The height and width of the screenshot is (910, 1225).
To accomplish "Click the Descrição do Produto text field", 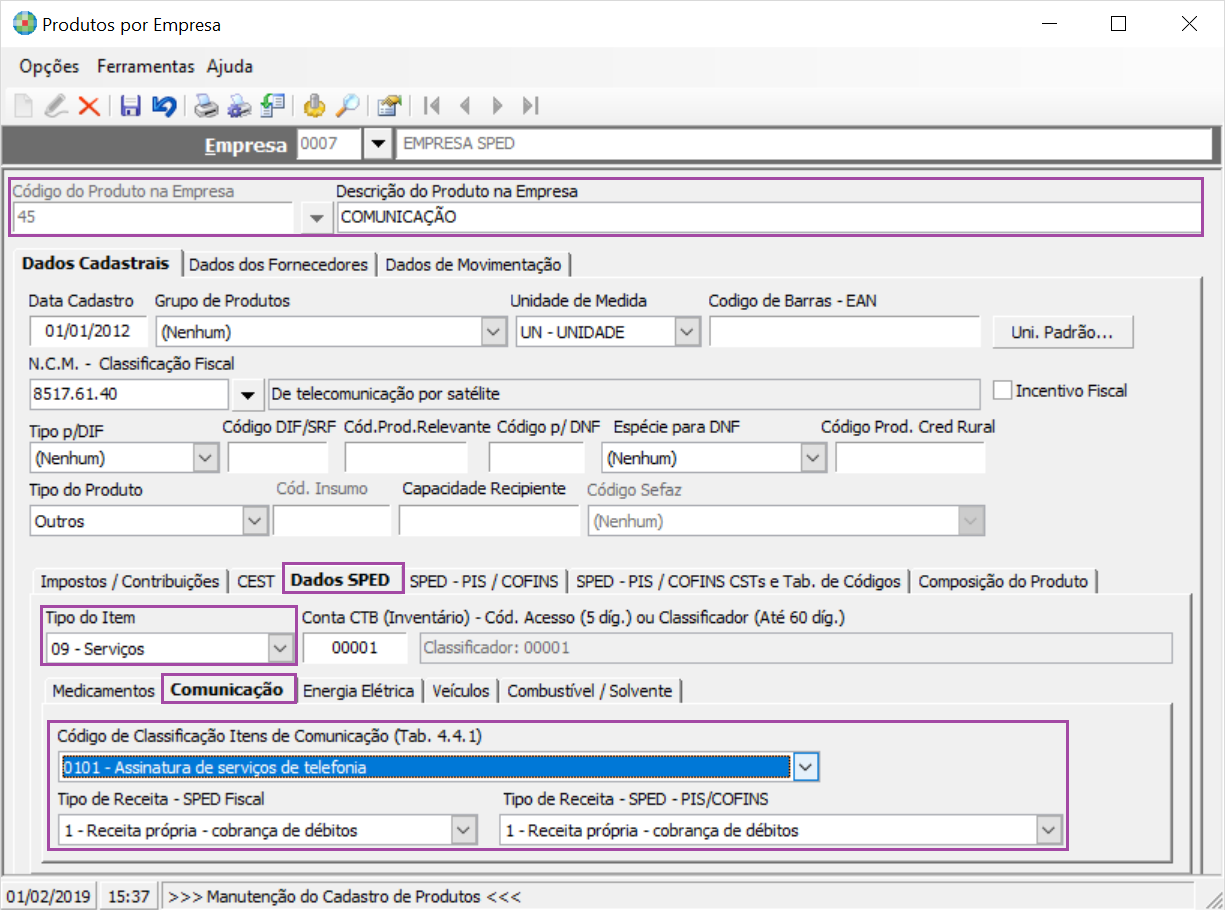I will point(768,217).
